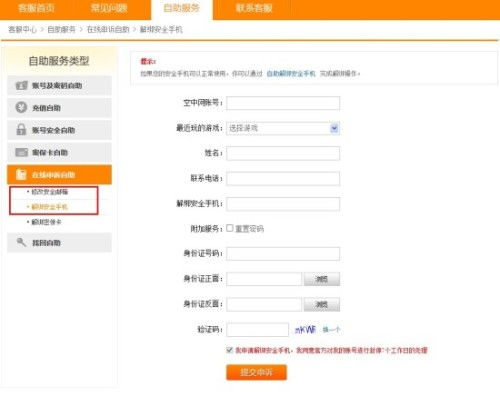500x396 pixels.
Task: Browse for 身份证正面 image file
Action: (x=322, y=279)
